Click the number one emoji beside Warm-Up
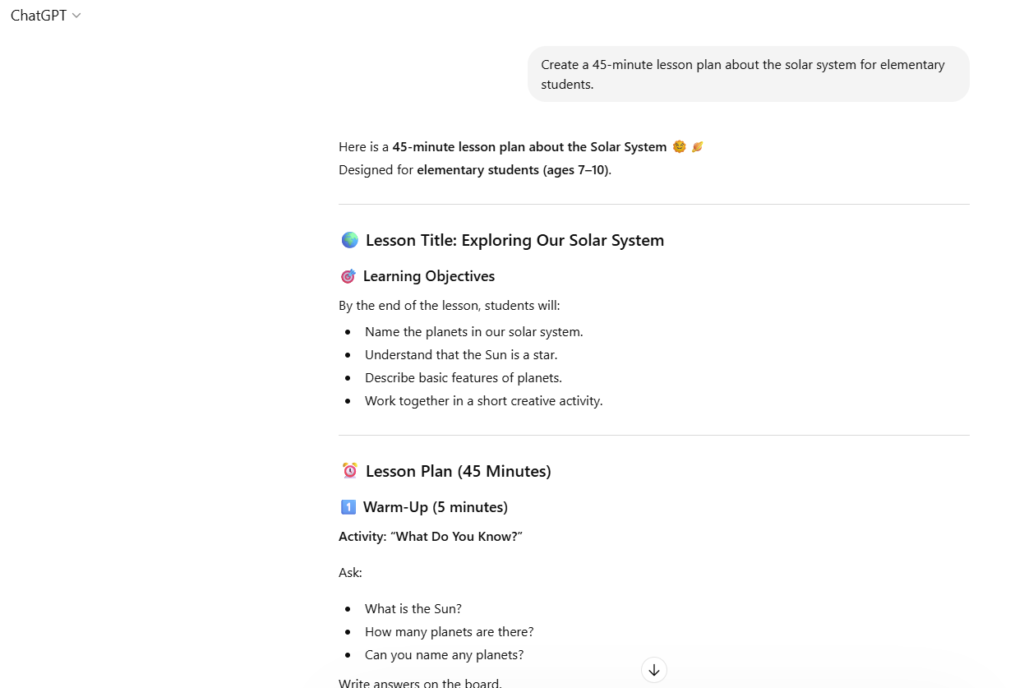 (348, 507)
